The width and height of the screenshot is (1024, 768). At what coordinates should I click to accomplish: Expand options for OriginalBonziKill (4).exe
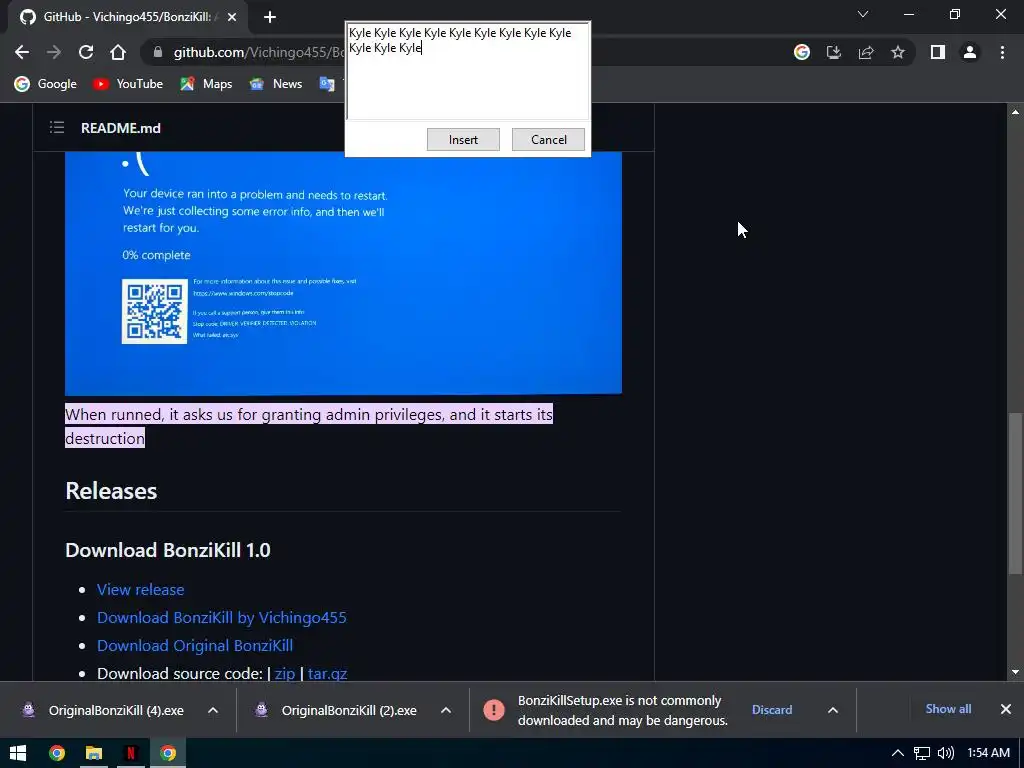213,711
